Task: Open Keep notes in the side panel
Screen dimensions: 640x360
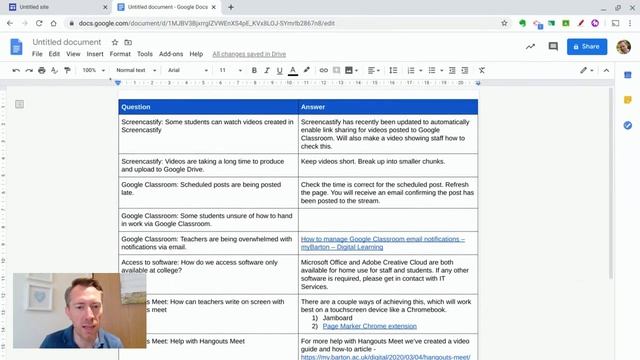Action: point(628,100)
